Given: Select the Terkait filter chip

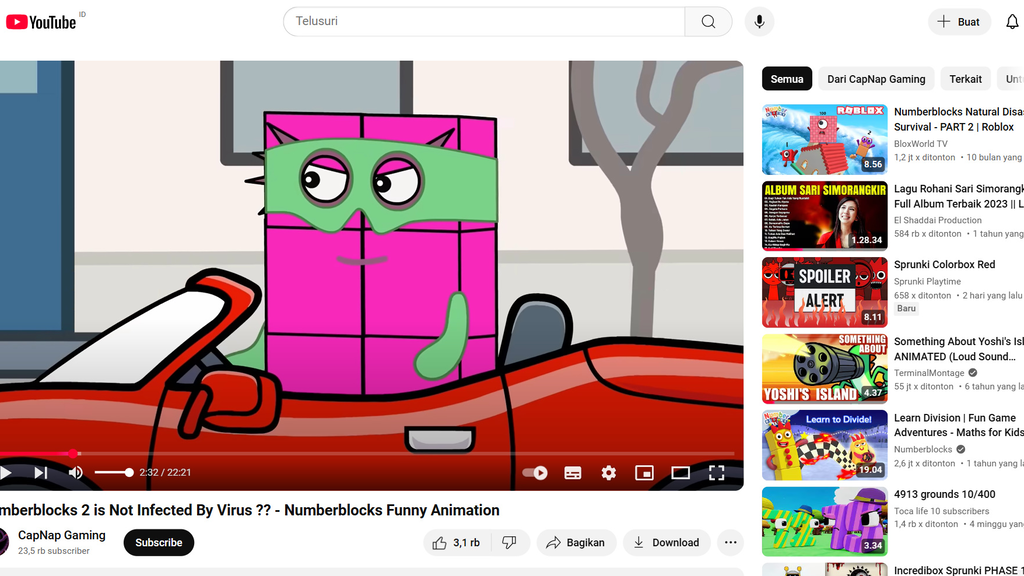Looking at the screenshot, I should (x=965, y=79).
